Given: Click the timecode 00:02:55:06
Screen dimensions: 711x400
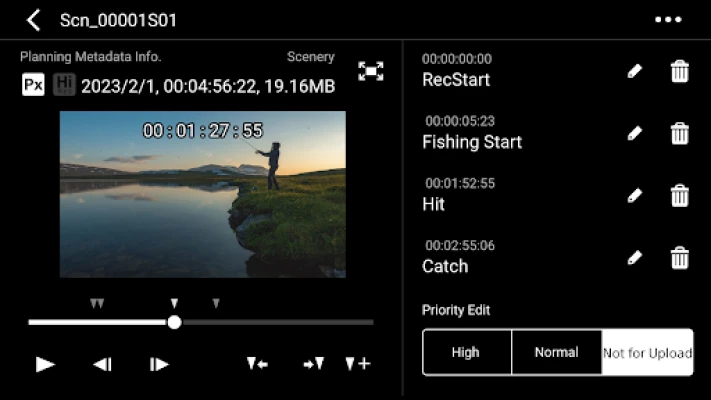Looking at the screenshot, I should click(x=460, y=245).
